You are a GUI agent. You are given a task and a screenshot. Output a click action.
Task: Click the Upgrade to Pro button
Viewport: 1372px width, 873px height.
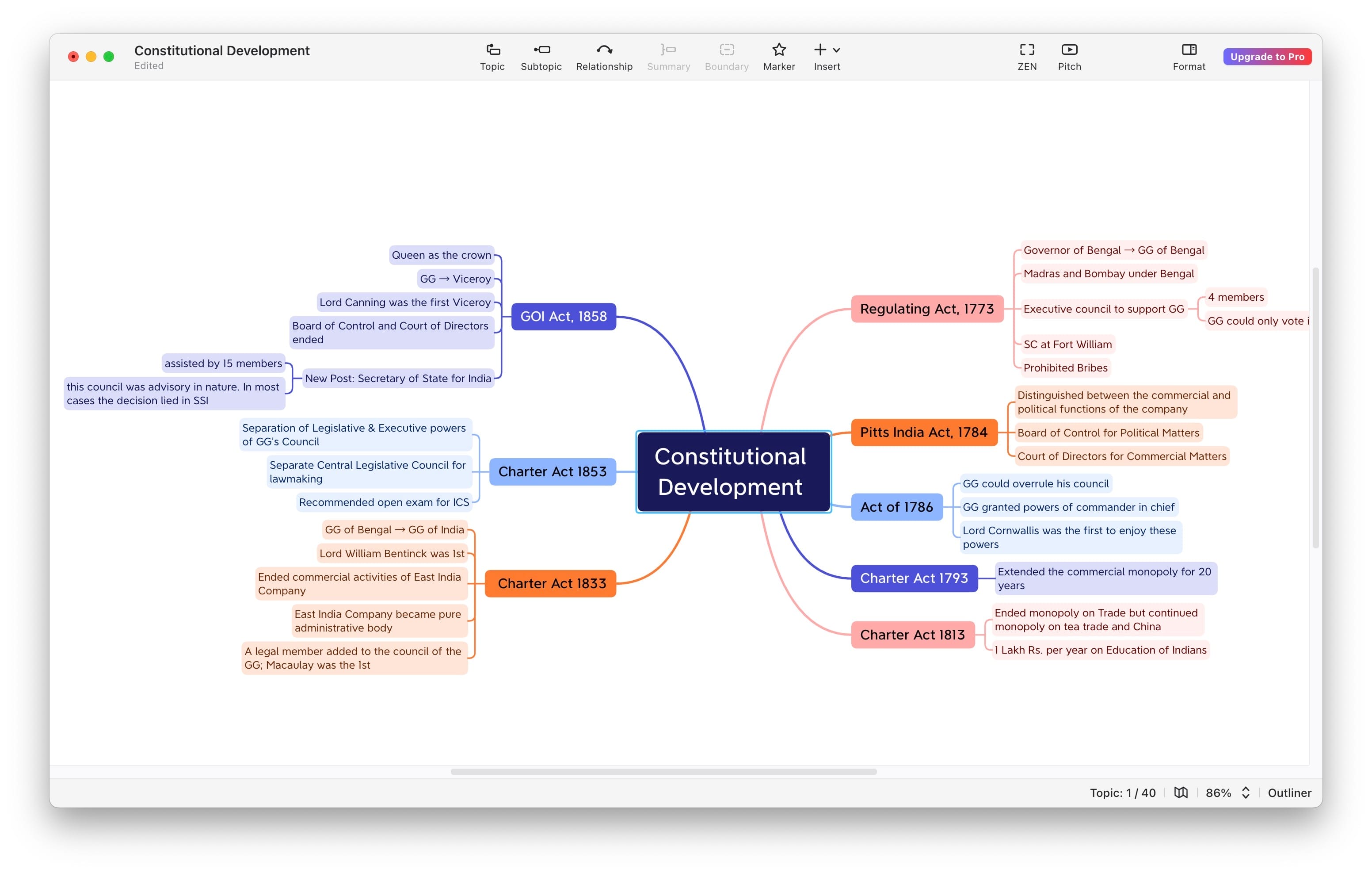1267,57
